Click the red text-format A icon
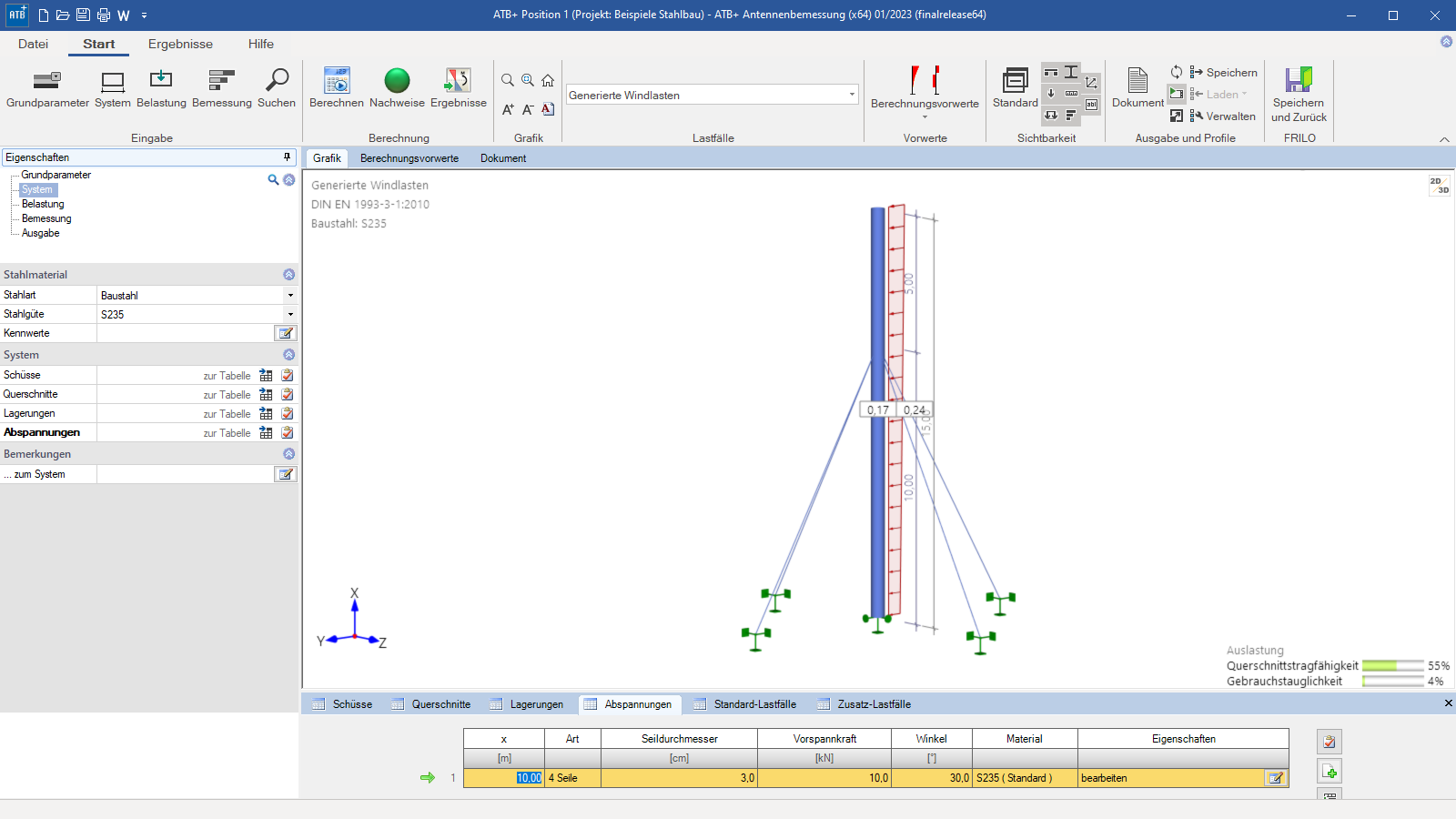 (548, 109)
